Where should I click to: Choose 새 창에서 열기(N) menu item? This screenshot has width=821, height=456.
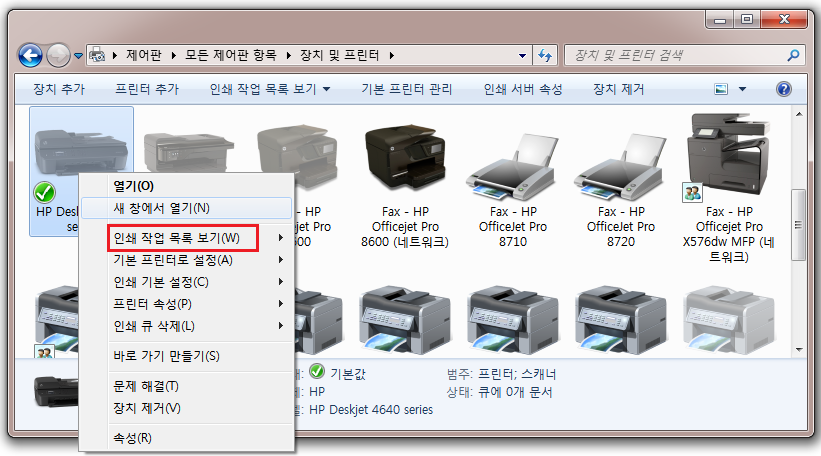pyautogui.click(x=186, y=208)
